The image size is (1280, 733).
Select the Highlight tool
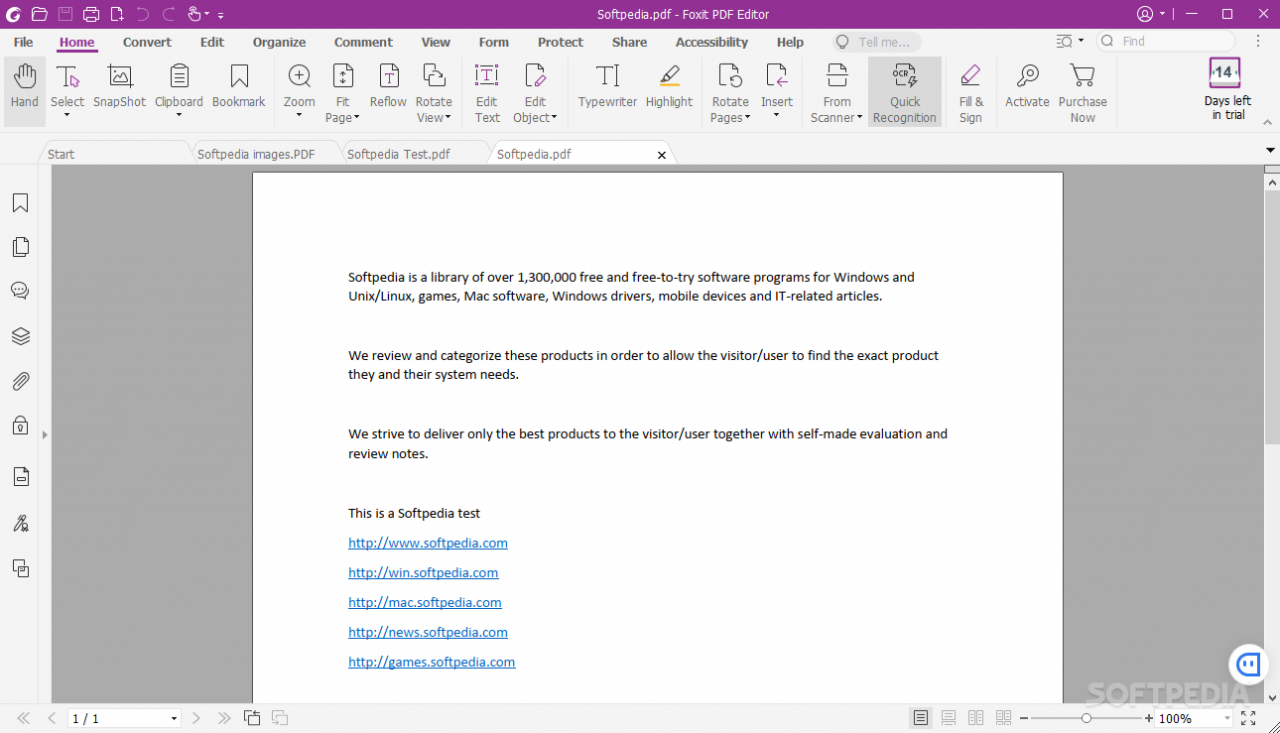(x=668, y=90)
